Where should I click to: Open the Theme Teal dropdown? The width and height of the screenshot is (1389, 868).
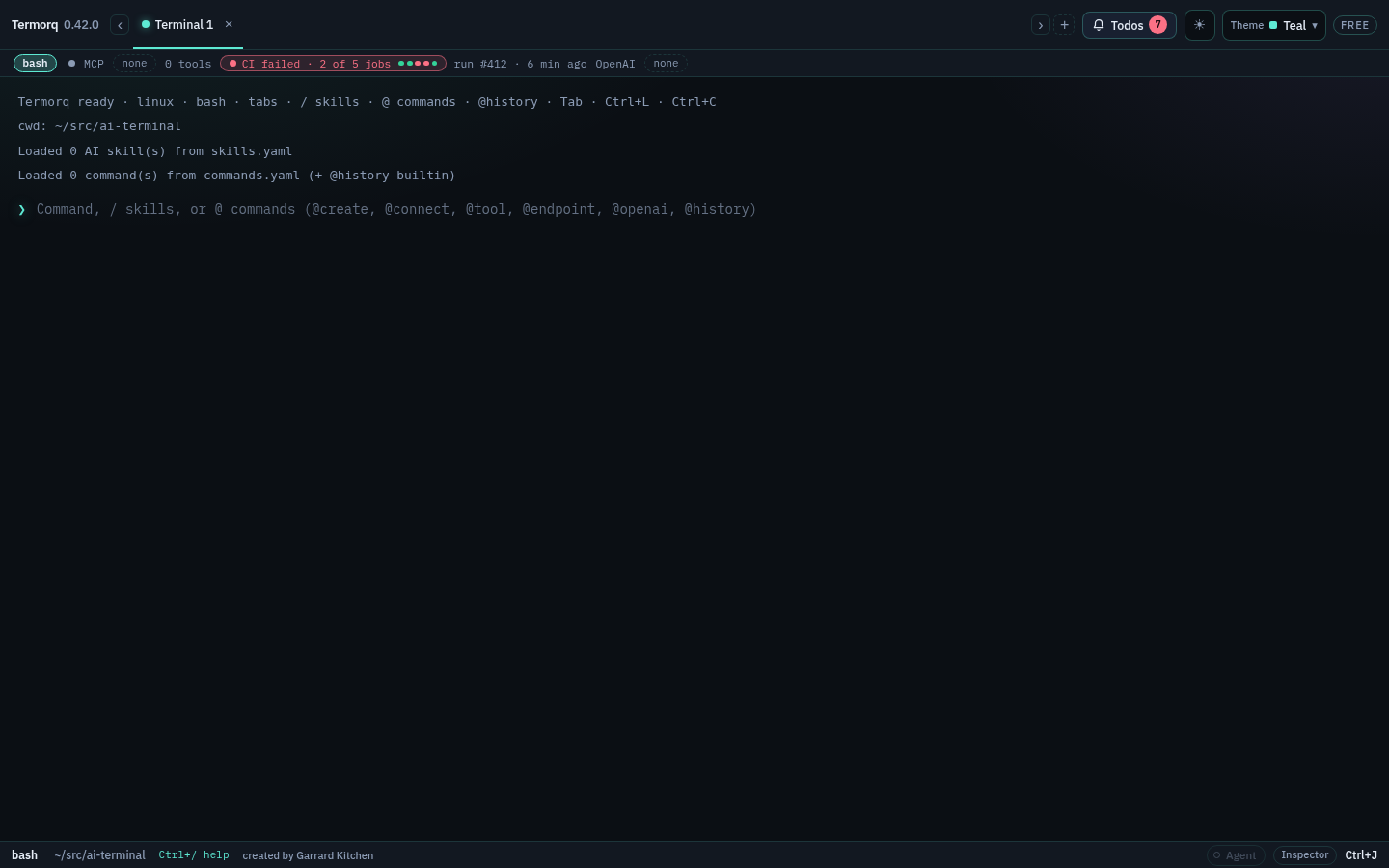pos(1273,25)
